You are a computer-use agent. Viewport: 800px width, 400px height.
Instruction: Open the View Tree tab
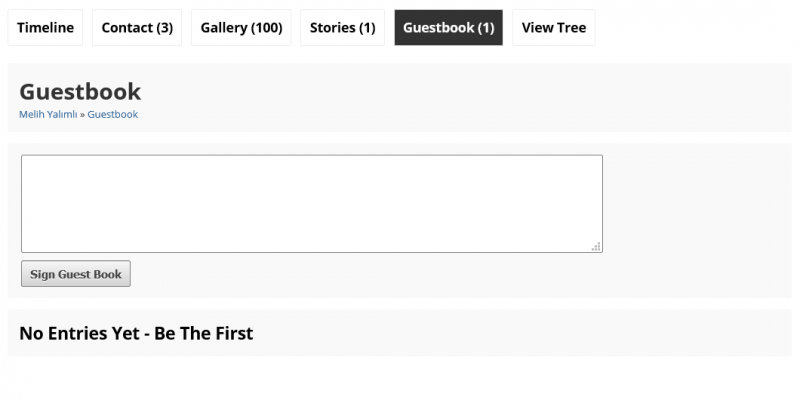[553, 28]
